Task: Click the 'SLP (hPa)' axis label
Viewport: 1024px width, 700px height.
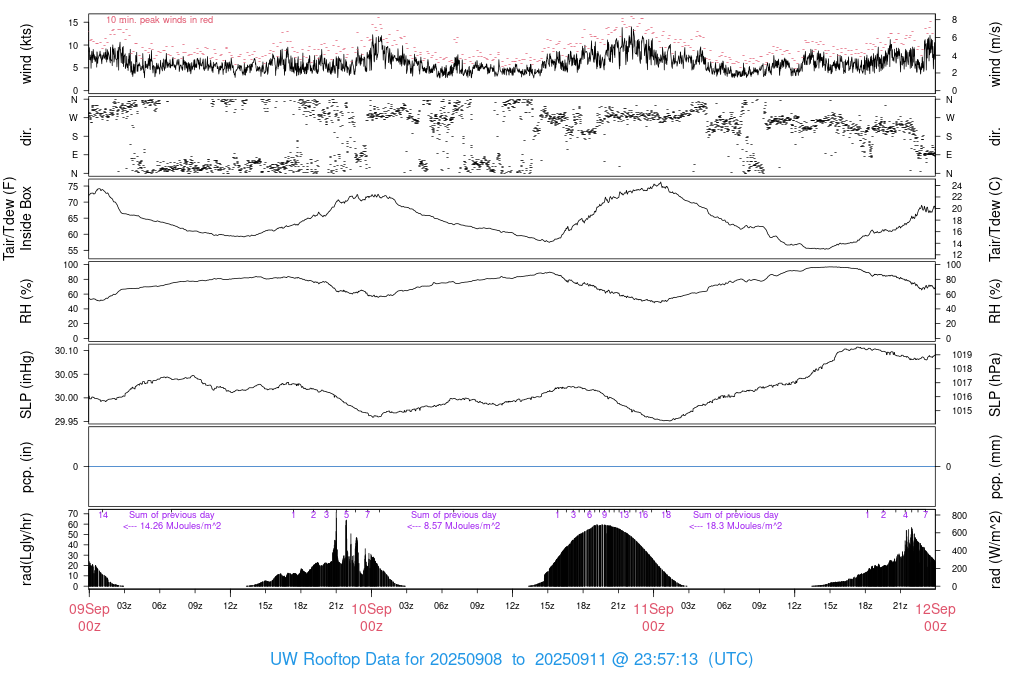Action: coord(995,385)
